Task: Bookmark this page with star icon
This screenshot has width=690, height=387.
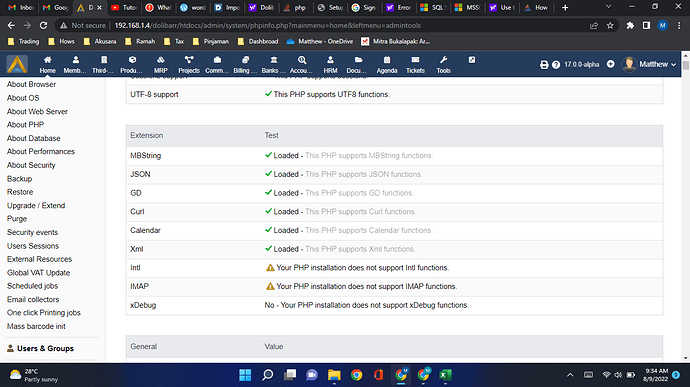Action: pos(610,26)
